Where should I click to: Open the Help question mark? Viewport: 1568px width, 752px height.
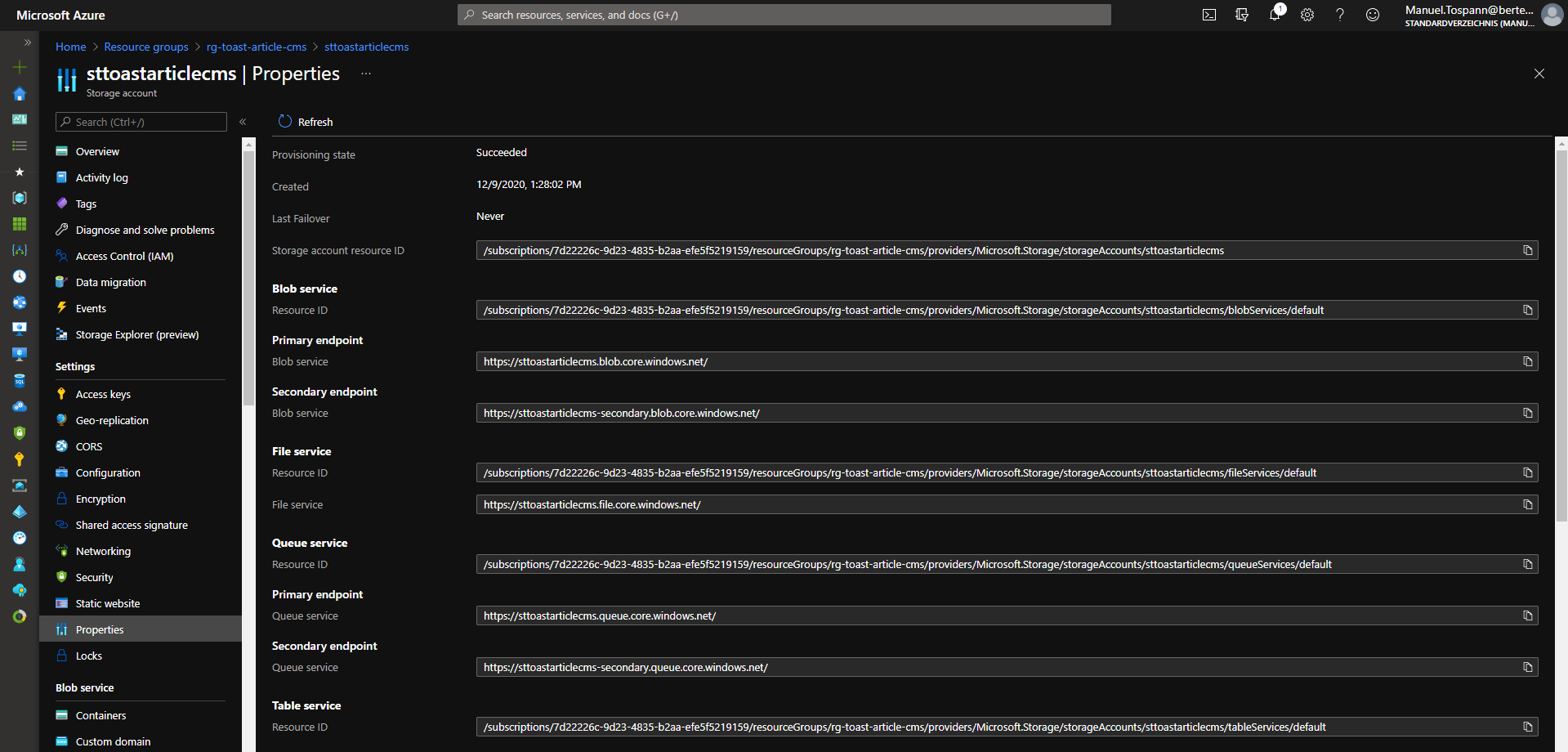1340,15
